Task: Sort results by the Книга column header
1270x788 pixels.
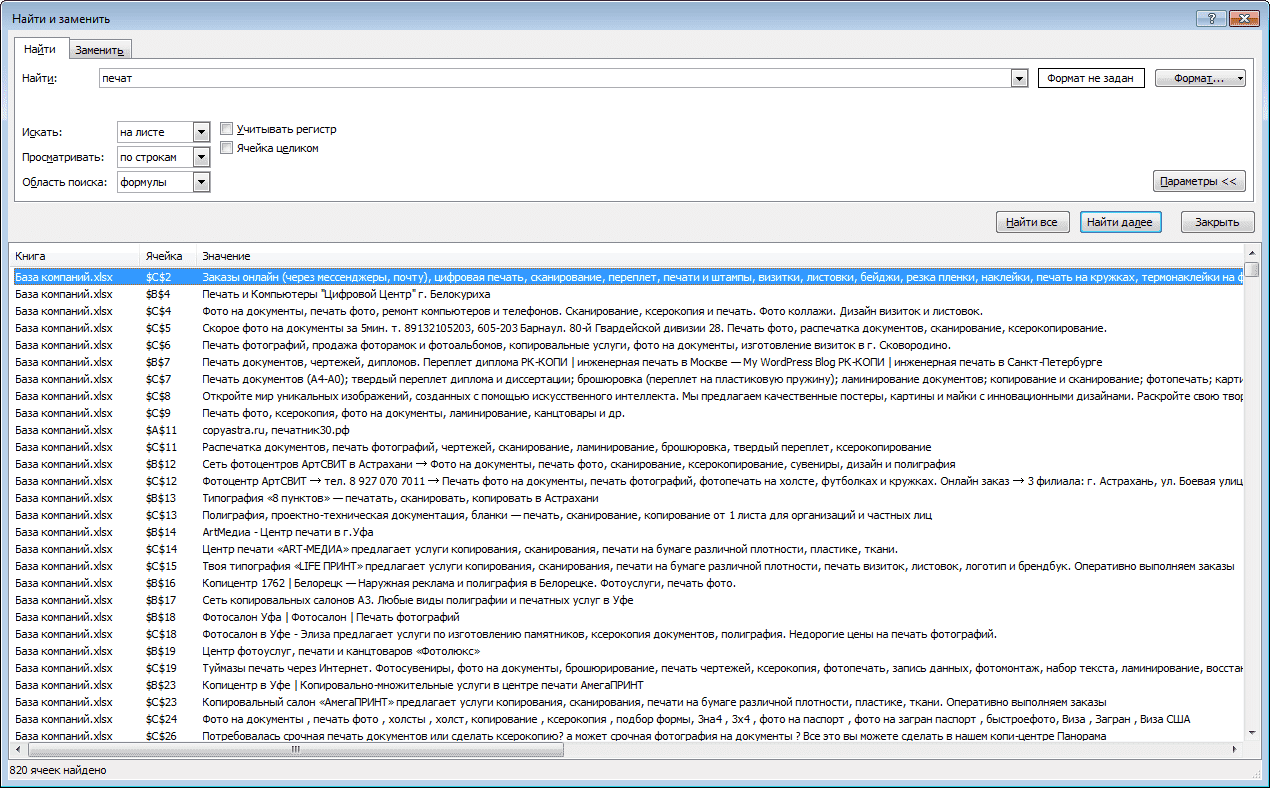Action: [x=73, y=257]
